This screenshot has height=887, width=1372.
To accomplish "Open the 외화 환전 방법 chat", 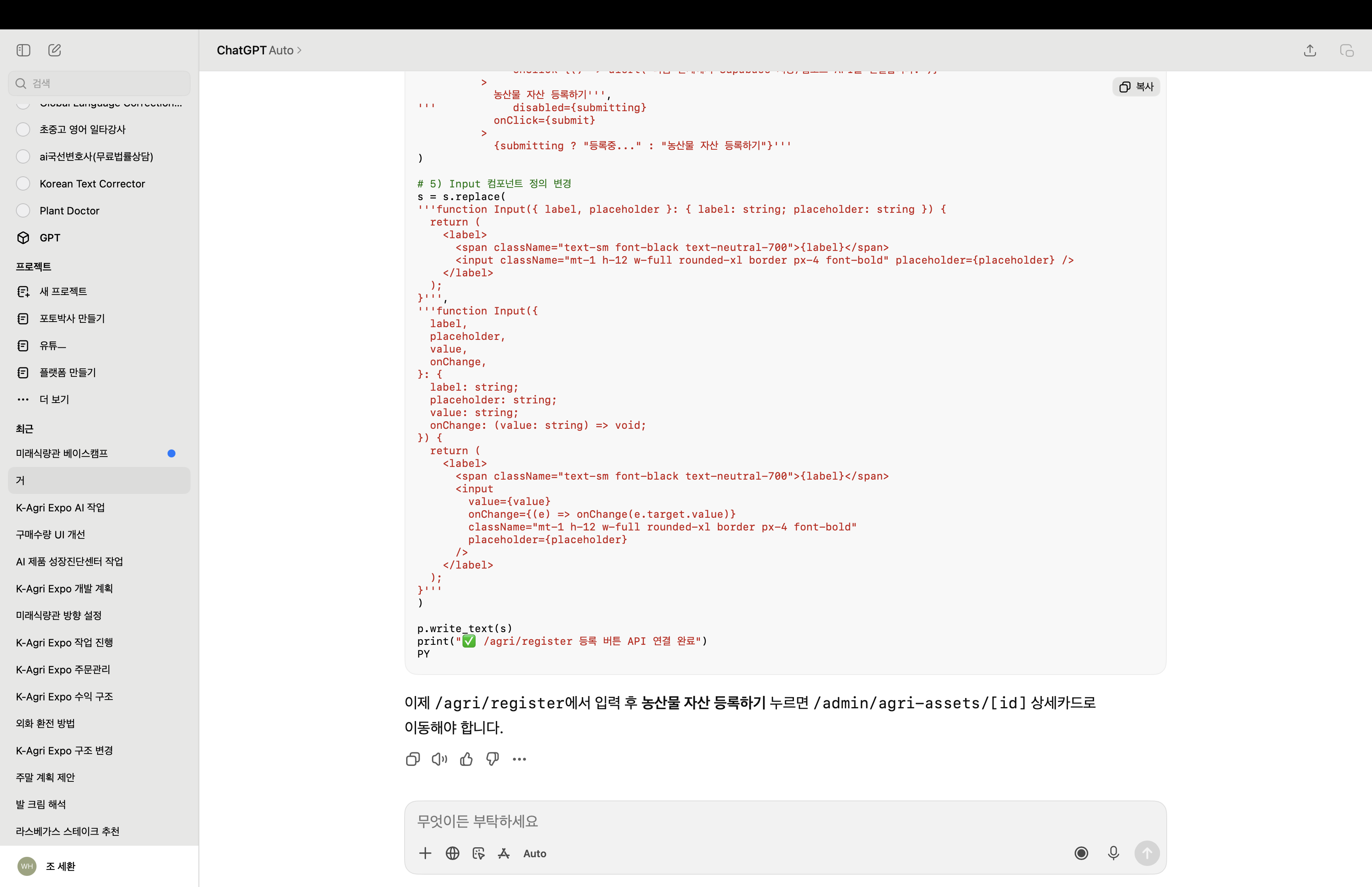I will (99, 723).
